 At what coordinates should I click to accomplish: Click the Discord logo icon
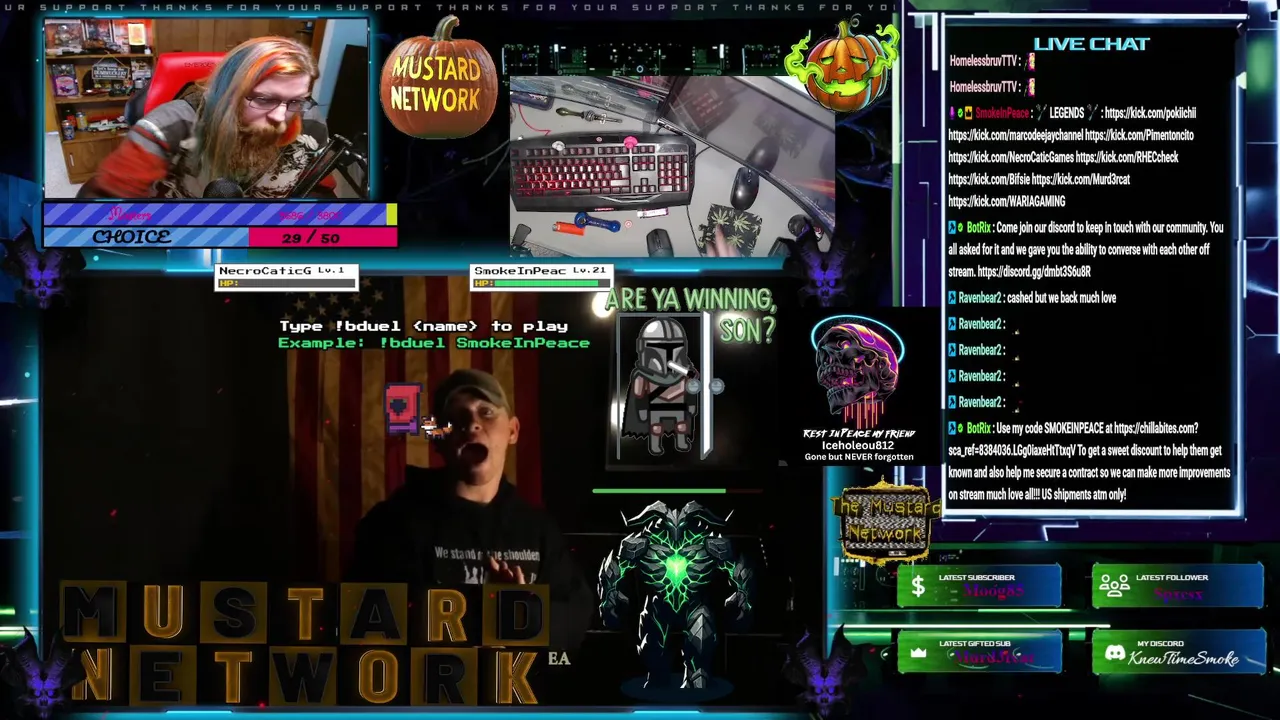[x=1115, y=654]
